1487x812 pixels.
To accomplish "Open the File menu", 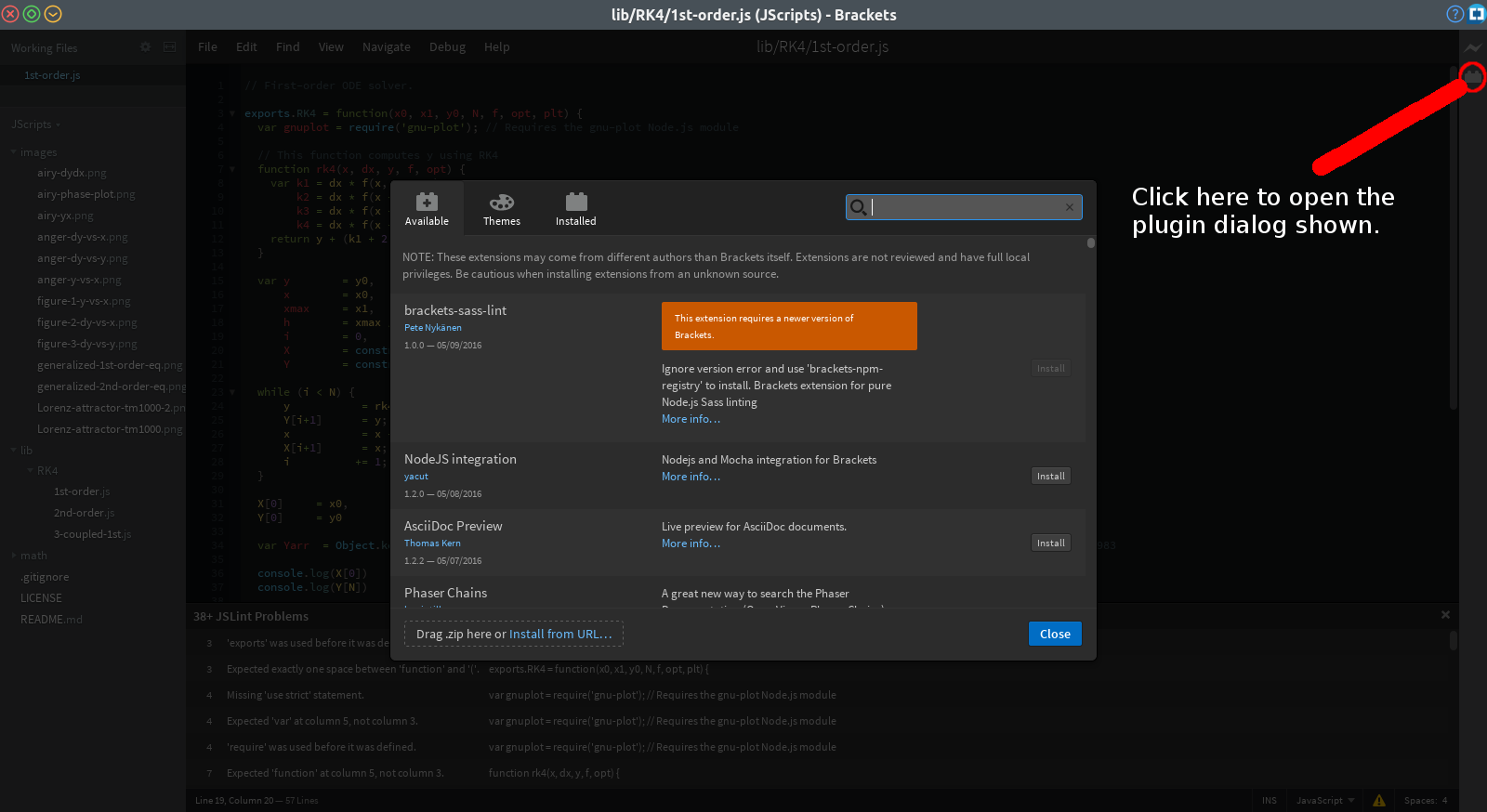I will tap(207, 46).
